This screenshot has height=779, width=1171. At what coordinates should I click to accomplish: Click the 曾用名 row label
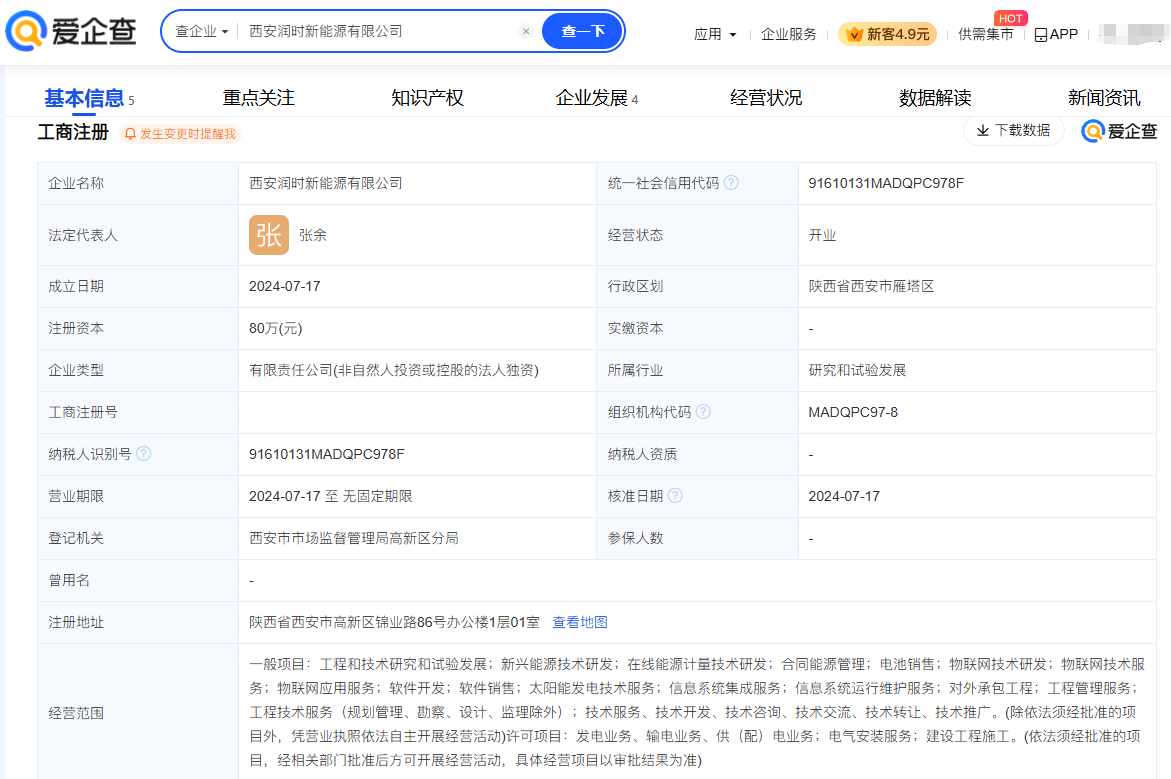69,580
